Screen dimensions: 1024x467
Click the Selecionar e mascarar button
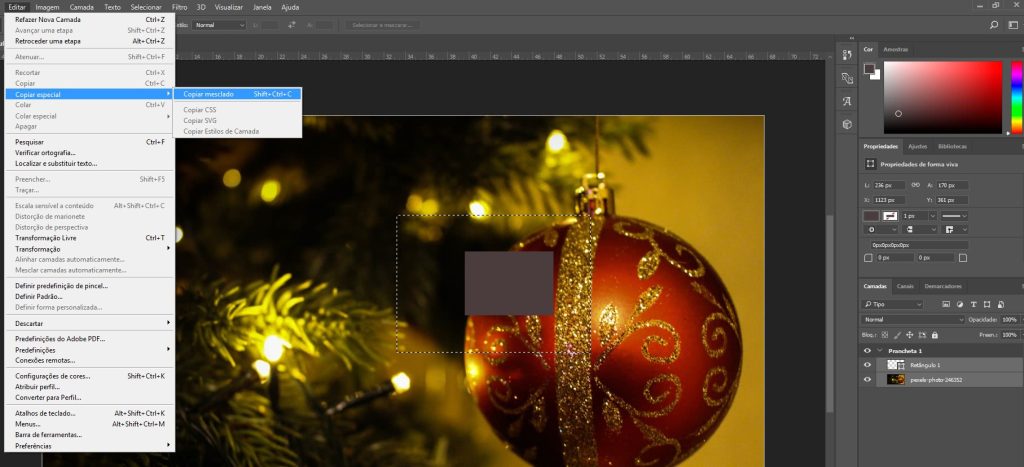click(383, 25)
